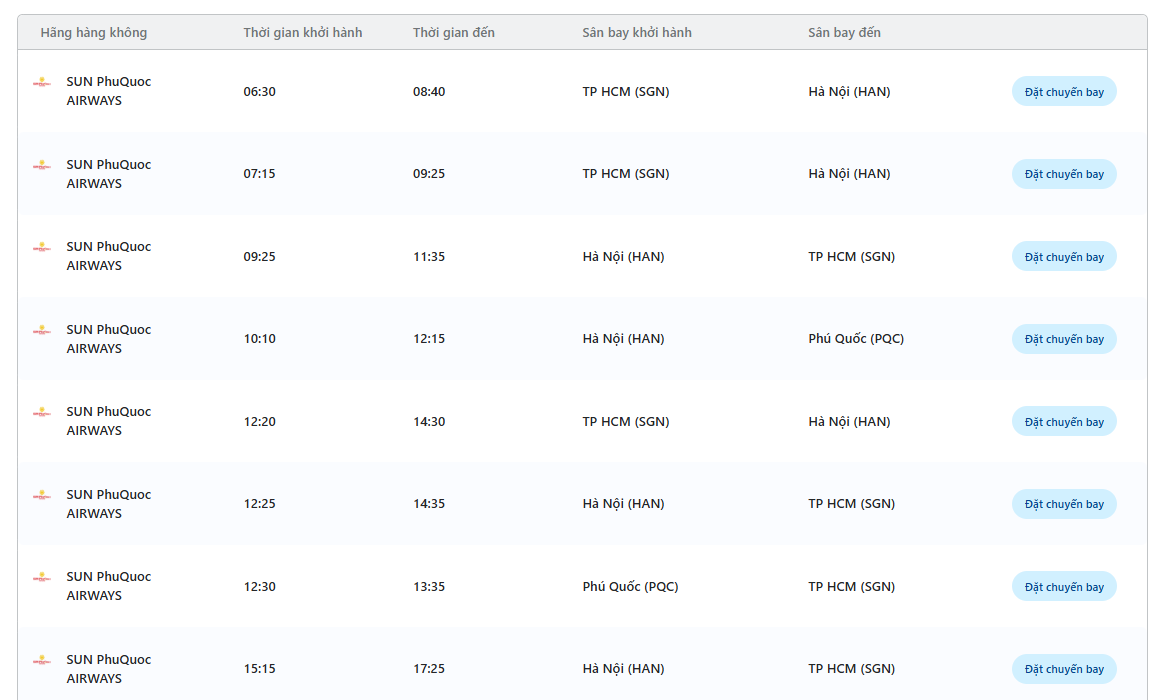The width and height of the screenshot is (1166, 700).
Task: Click the Thời gian đến column header
Action: (454, 33)
